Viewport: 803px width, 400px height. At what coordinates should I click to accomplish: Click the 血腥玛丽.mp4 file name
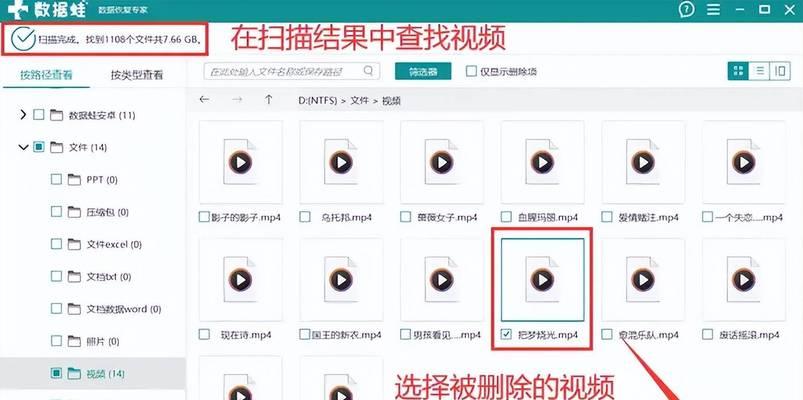coord(548,218)
